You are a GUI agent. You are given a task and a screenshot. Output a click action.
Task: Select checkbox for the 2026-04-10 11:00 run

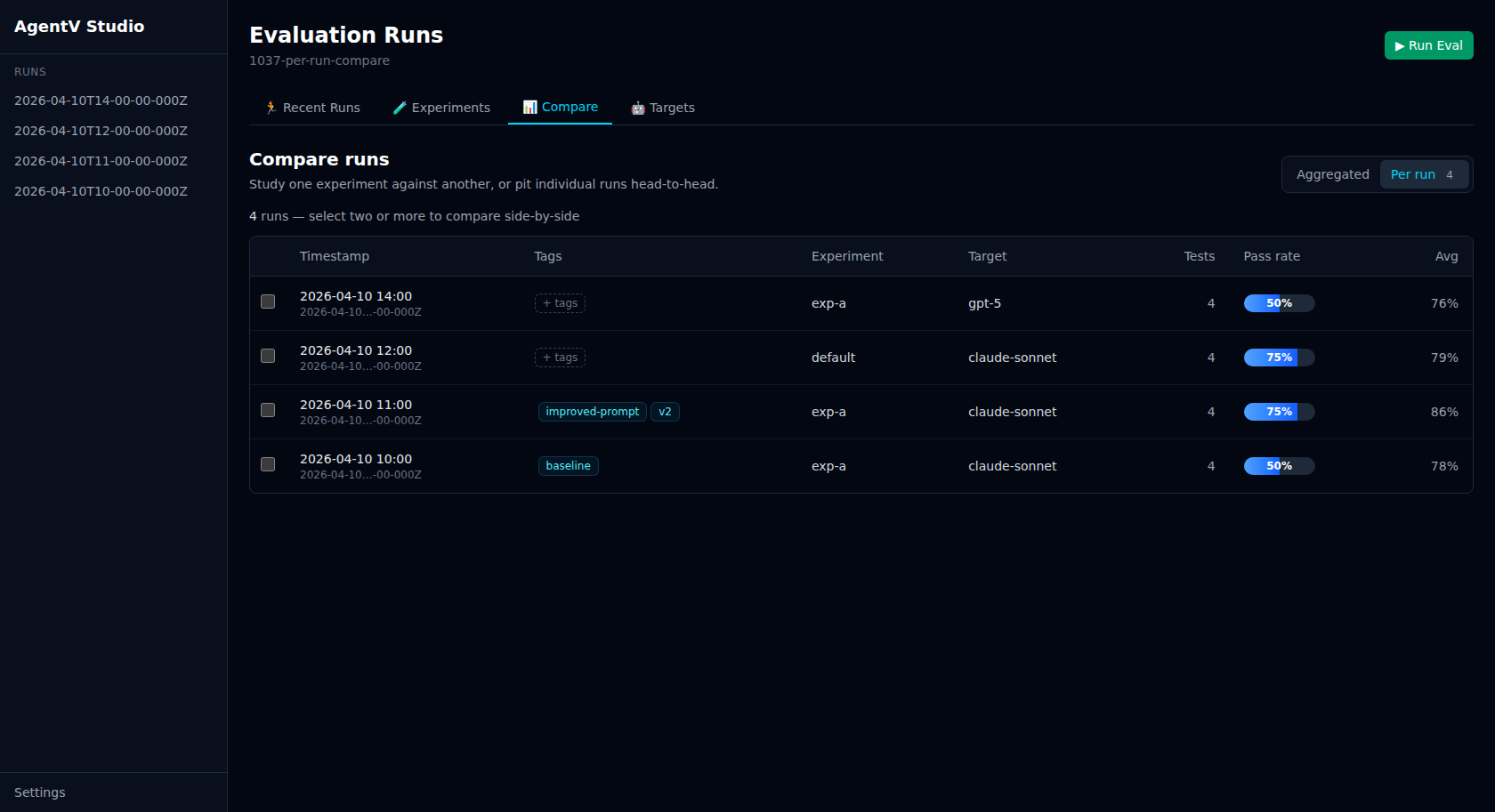[x=268, y=410]
